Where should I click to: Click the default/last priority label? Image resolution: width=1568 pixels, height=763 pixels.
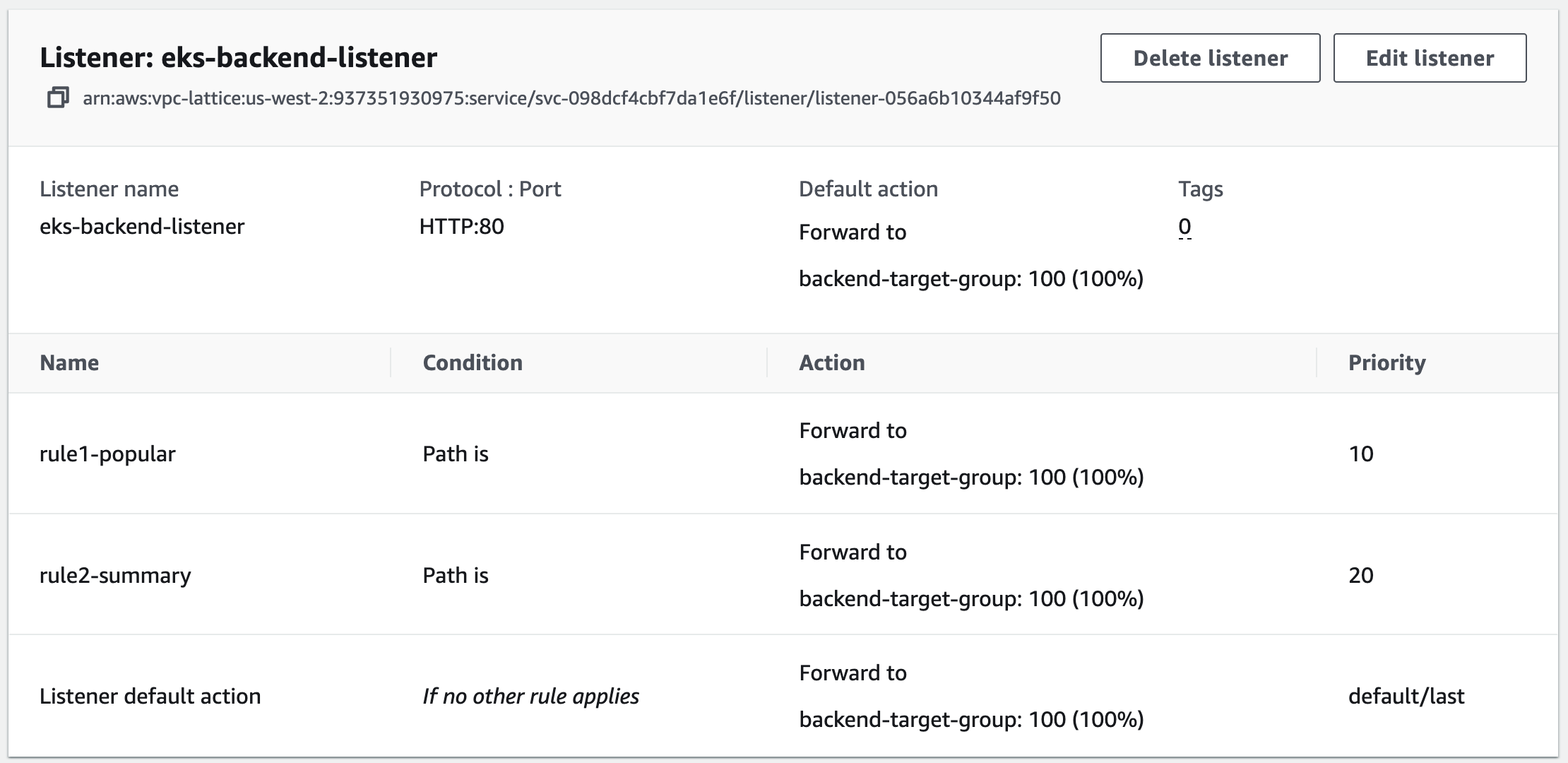1405,696
